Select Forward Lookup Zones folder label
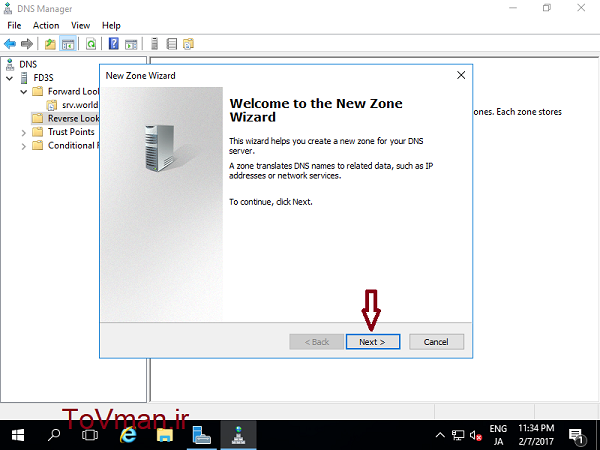This screenshot has width=600, height=450. (x=73, y=91)
